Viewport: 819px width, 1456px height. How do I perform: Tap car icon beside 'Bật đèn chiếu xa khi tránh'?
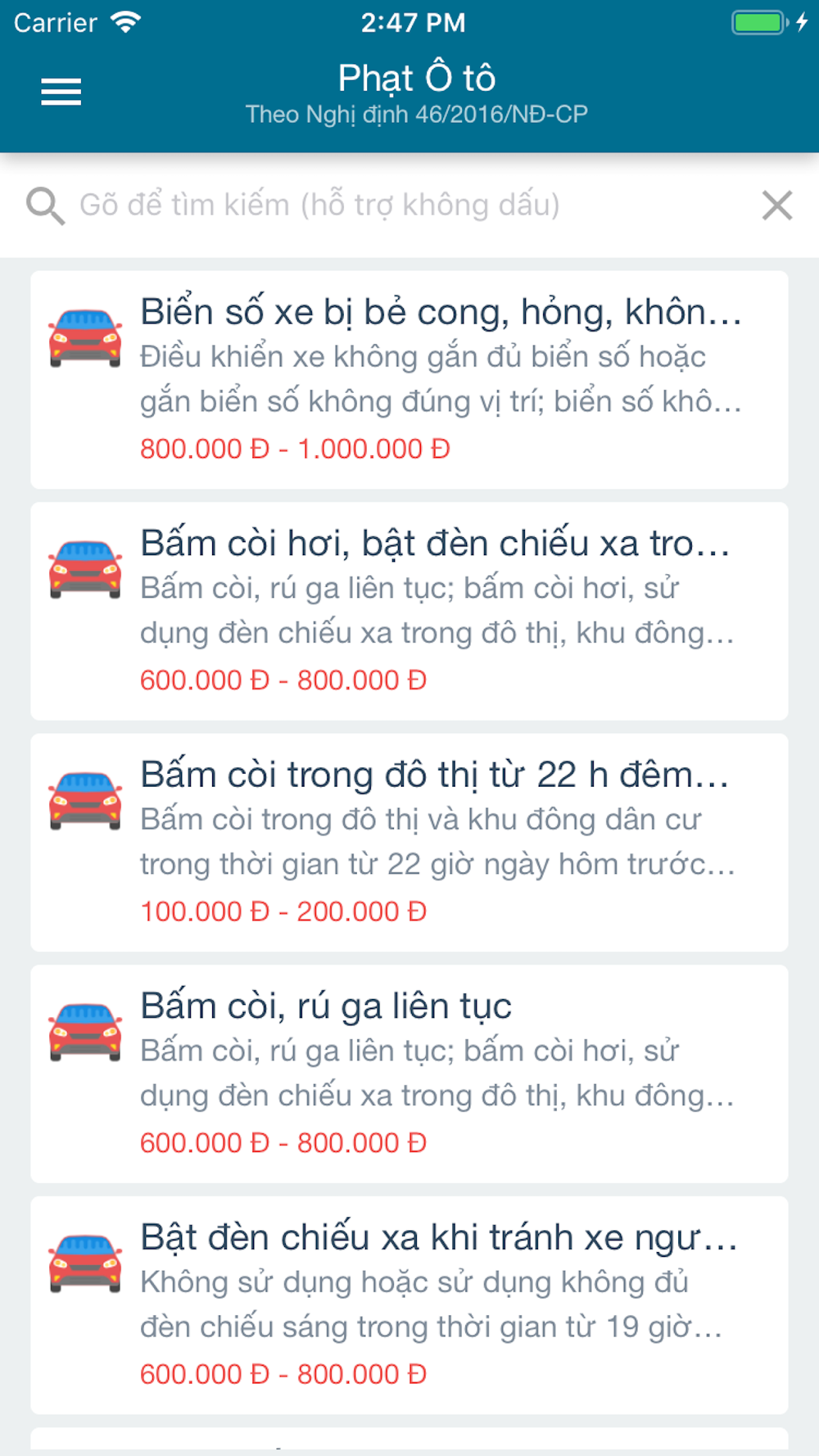point(85,1263)
